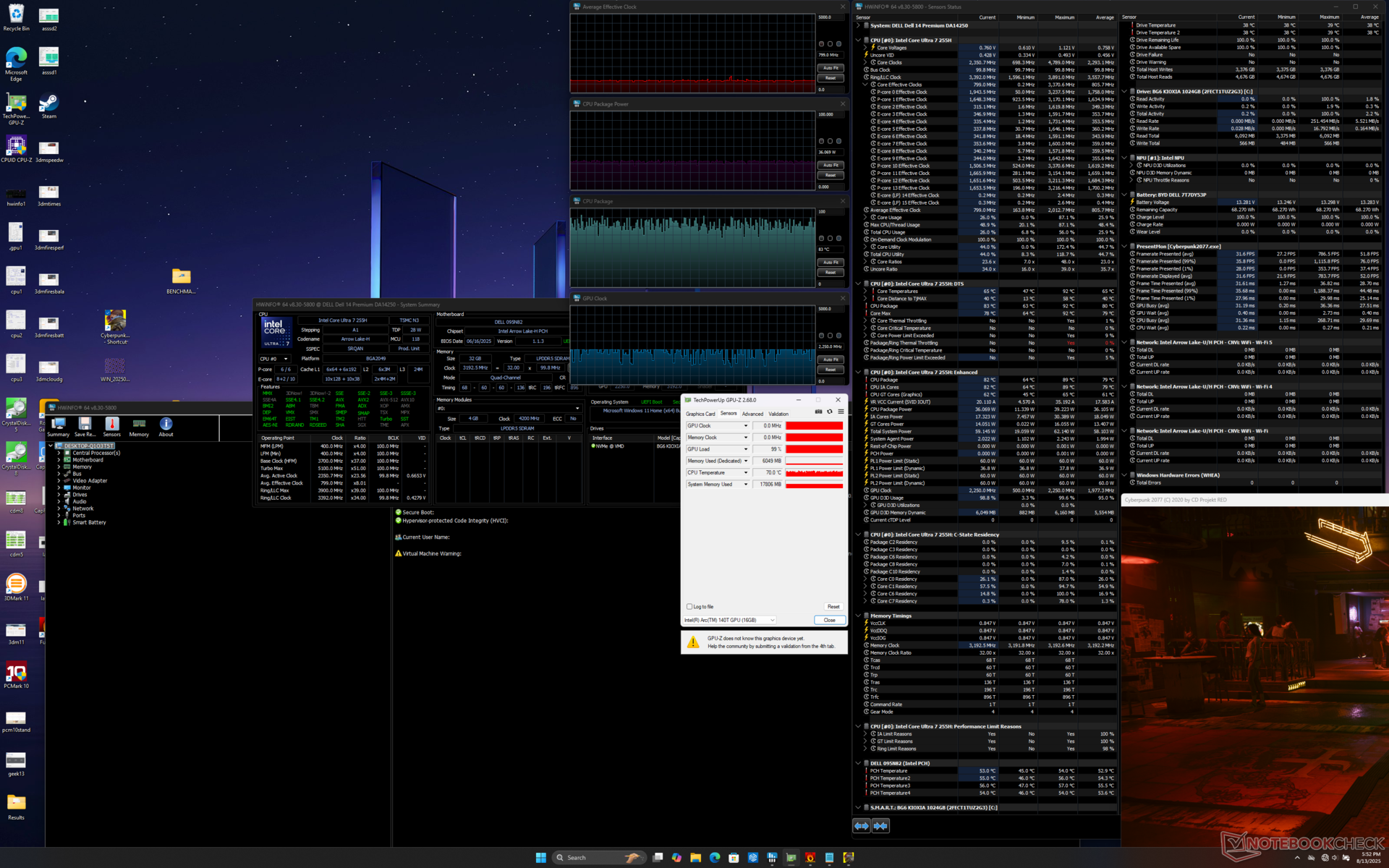Select Memory Modules #0 selector in System Summary
Viewport: 1389px width, 868px height.
click(x=508, y=408)
